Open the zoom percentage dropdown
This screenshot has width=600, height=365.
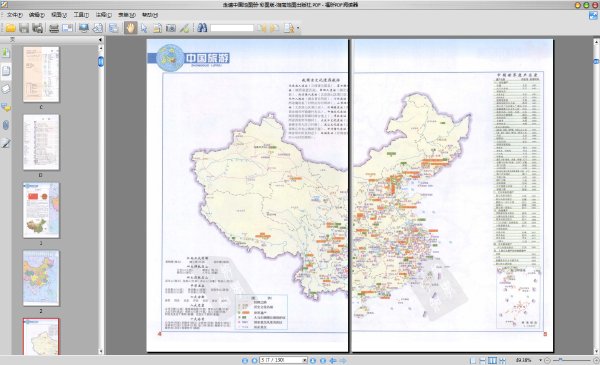540,360
